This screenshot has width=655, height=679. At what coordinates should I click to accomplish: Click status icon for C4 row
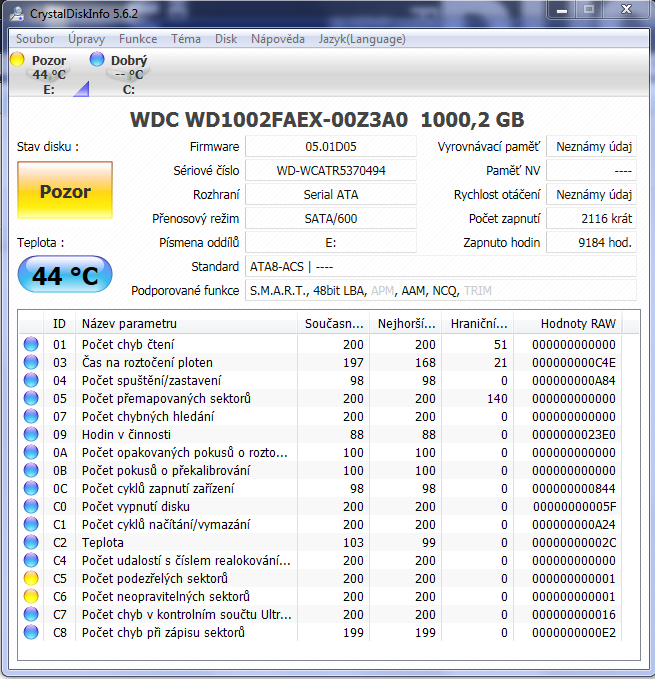coord(31,560)
